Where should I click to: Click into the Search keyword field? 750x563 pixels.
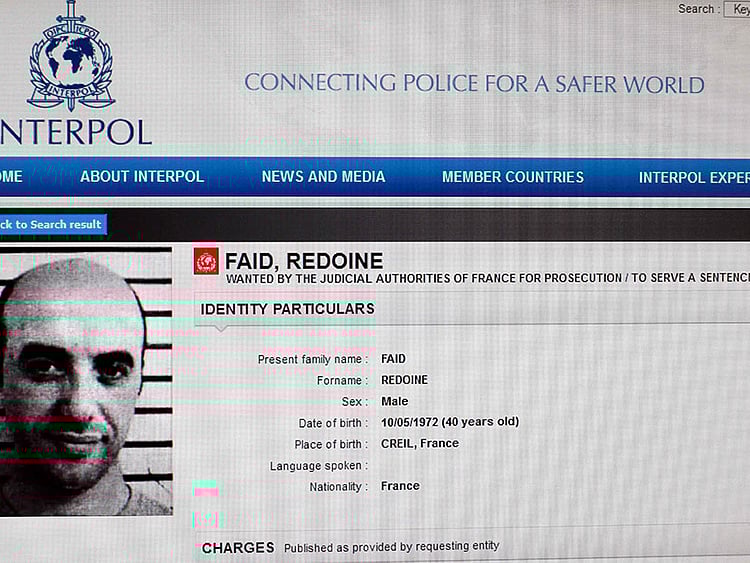pyautogui.click(x=738, y=9)
